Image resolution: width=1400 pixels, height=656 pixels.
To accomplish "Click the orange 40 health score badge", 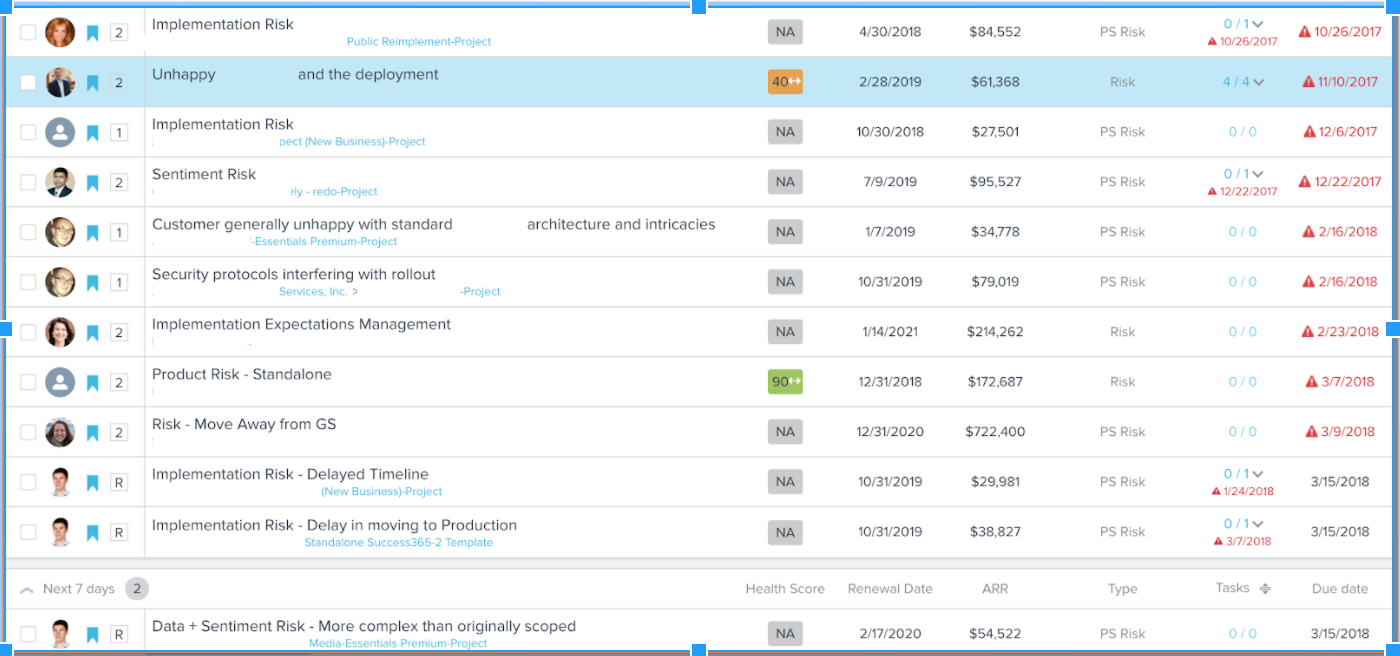I will click(785, 82).
